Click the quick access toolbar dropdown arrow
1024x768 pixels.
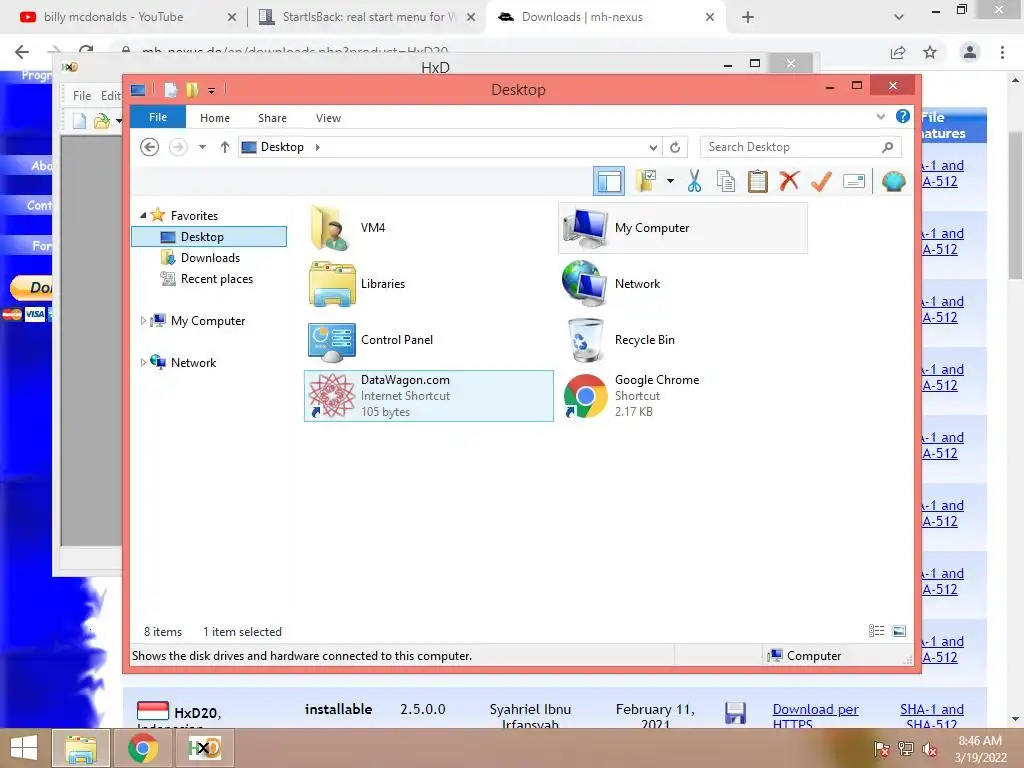211,90
